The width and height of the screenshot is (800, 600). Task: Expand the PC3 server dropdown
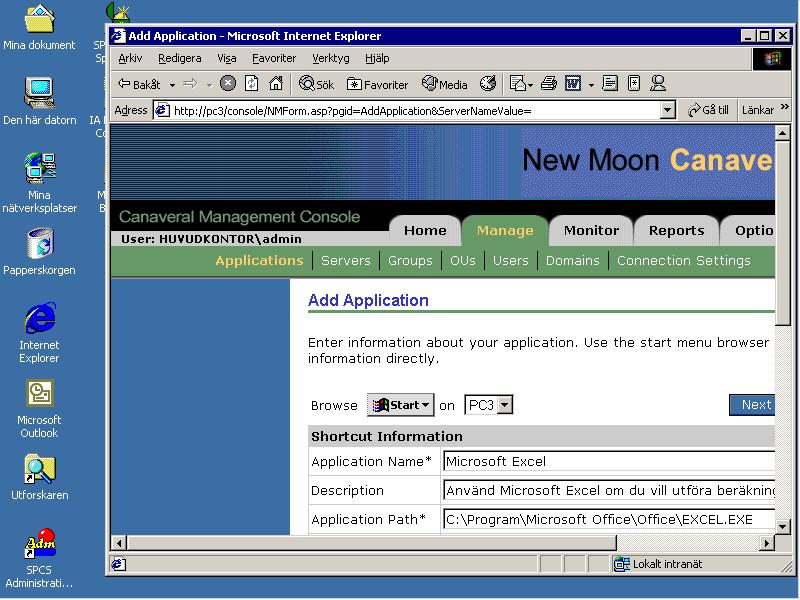(505, 405)
